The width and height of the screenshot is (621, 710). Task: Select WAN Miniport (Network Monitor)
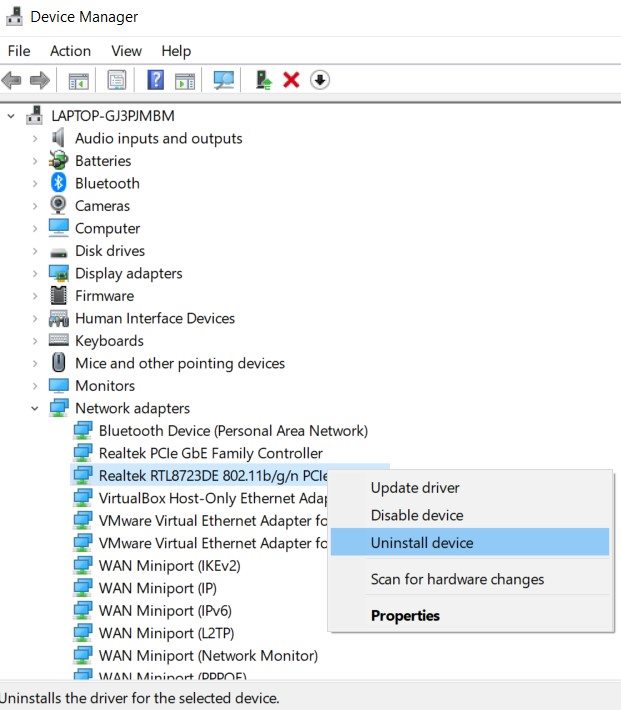click(208, 656)
